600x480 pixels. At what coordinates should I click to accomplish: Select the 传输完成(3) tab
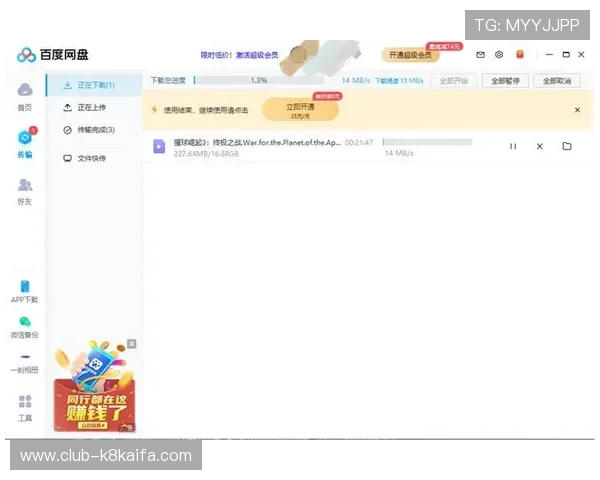click(x=94, y=130)
